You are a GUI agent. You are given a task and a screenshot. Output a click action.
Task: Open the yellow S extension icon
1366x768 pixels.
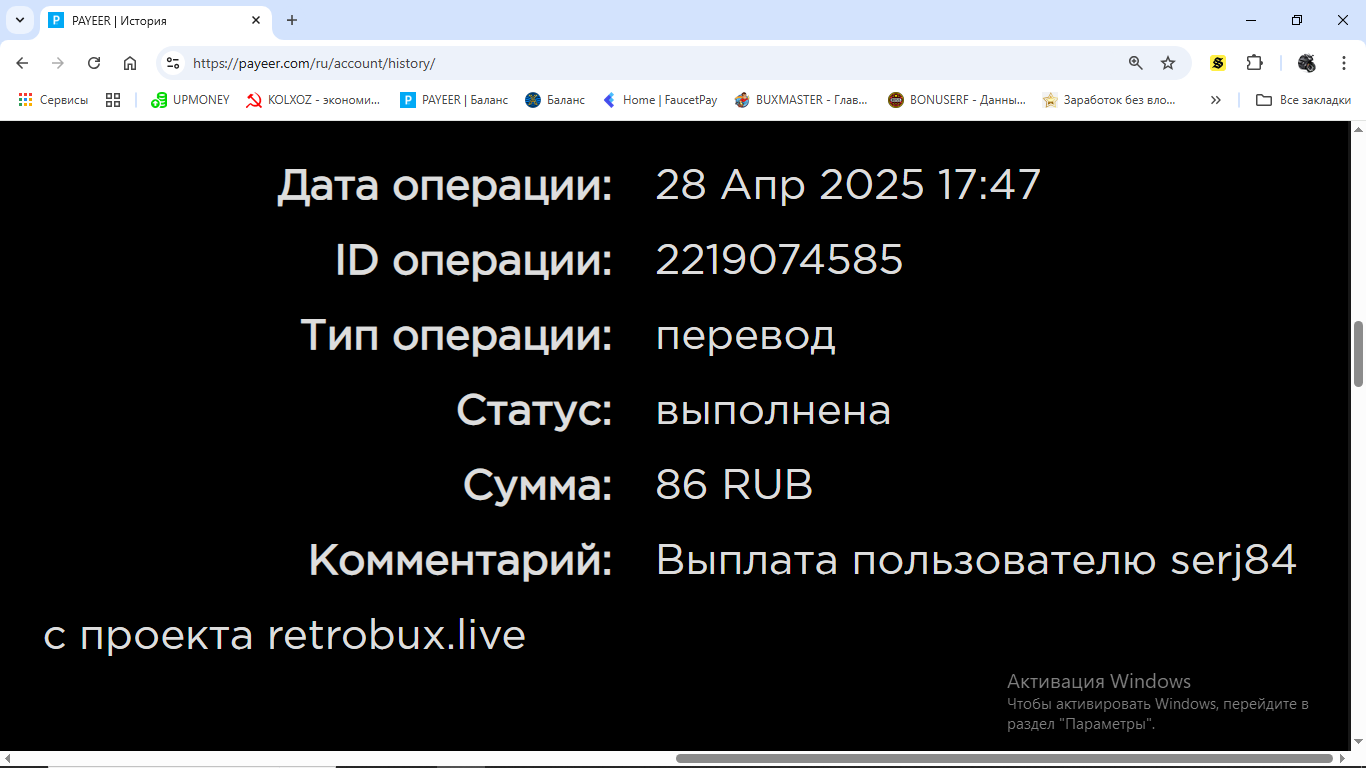click(x=1217, y=63)
